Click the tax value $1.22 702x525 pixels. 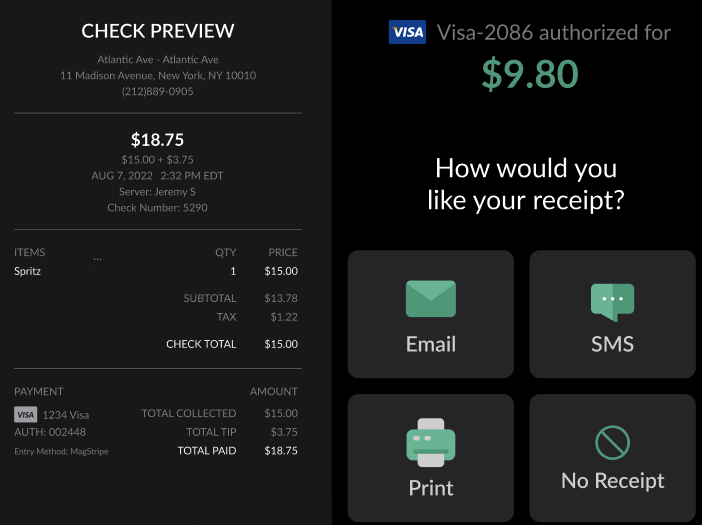(284, 317)
